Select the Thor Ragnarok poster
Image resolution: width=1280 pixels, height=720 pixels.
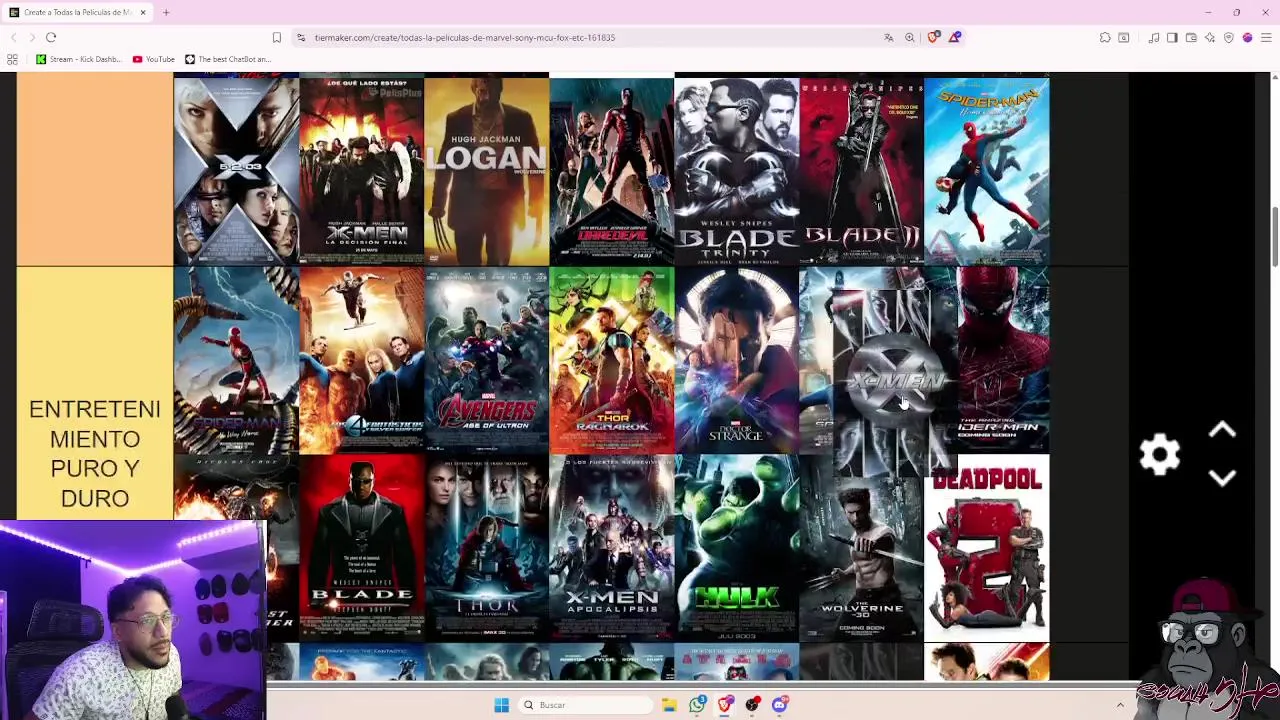coord(611,359)
